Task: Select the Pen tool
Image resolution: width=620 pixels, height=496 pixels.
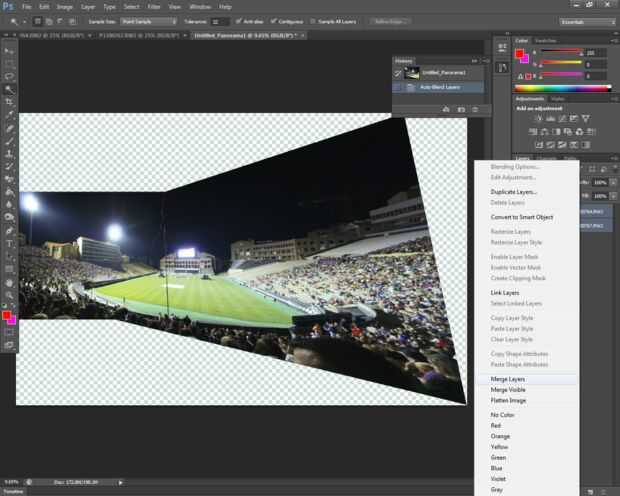Action: pos(9,230)
